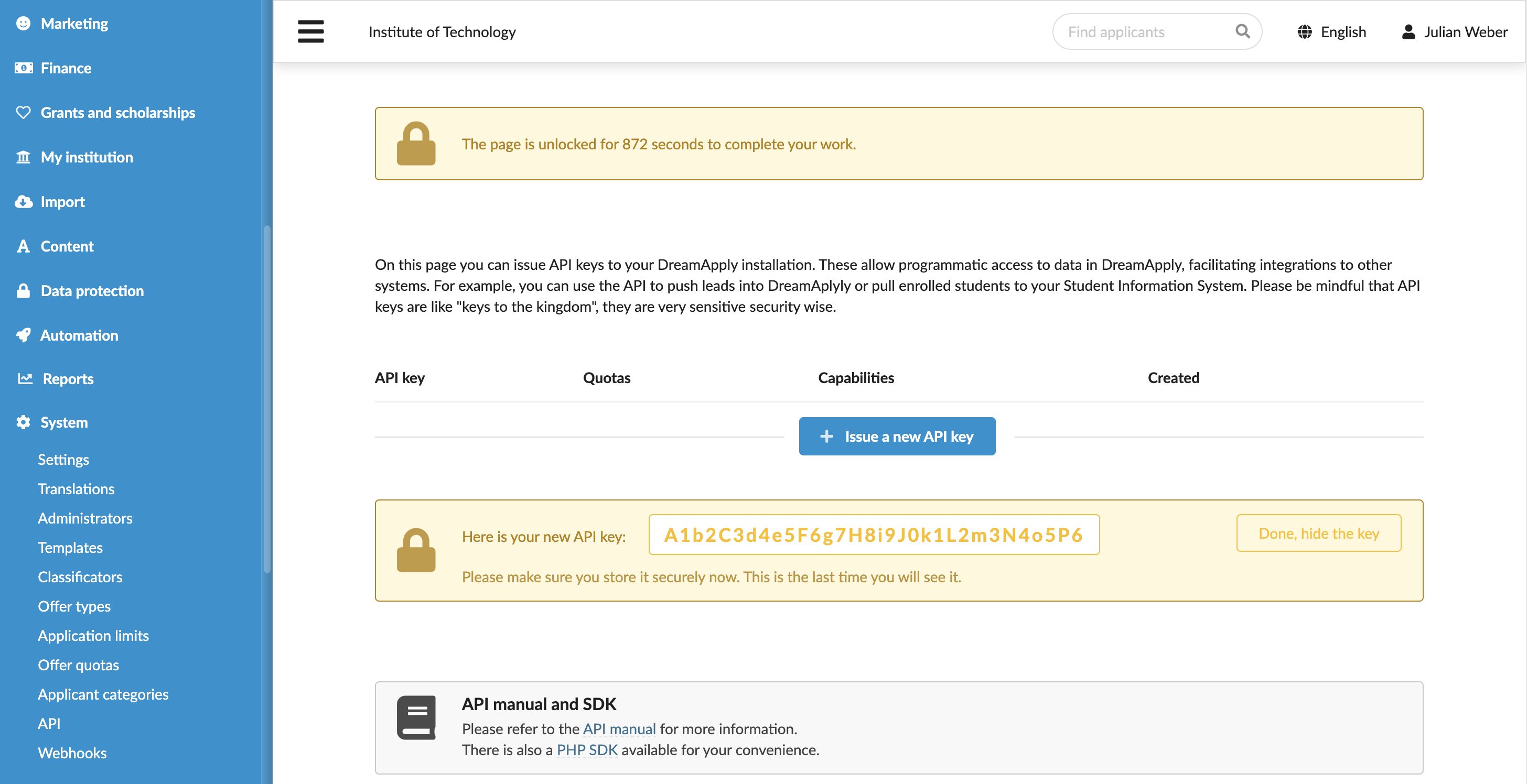1527x784 pixels.
Task: Click the Quotas column header
Action: tap(606, 377)
